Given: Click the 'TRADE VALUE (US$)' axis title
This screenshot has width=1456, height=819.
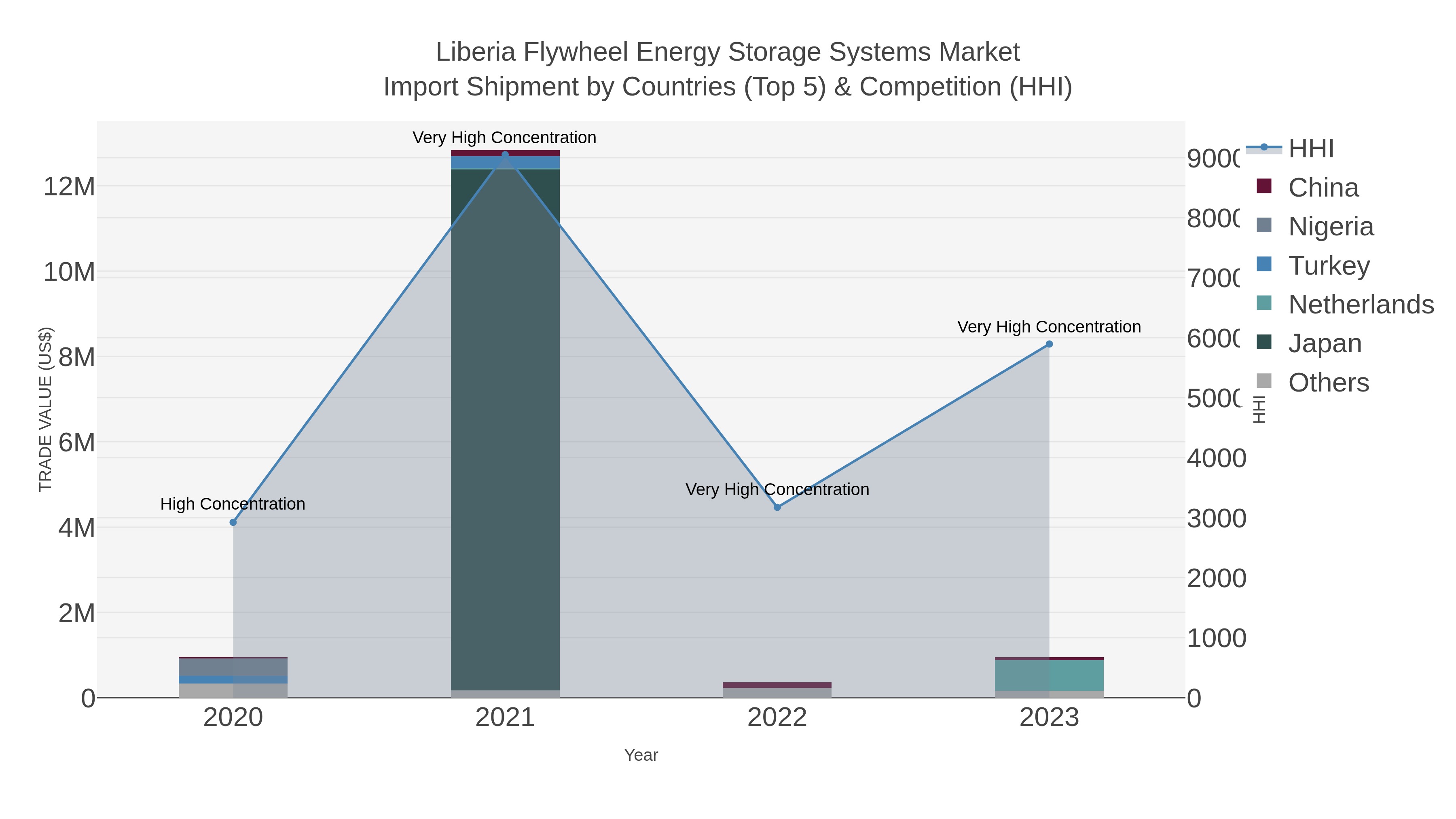Looking at the screenshot, I should pyautogui.click(x=45, y=410).
